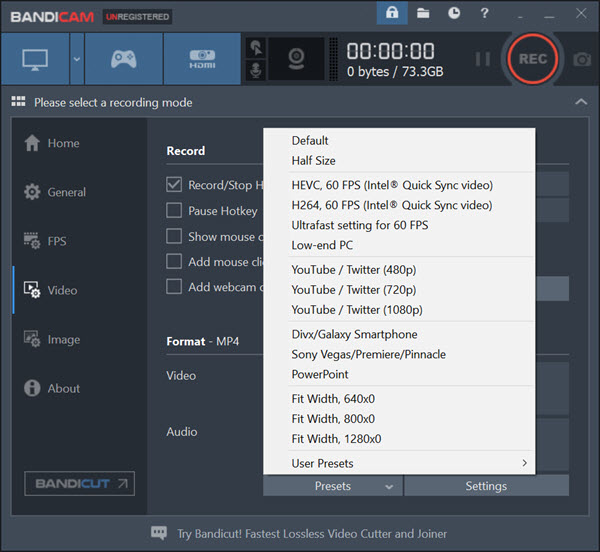Viewport: 600px width, 552px height.
Task: Choose Fit Width, 640x0 preset
Action: click(x=399, y=399)
